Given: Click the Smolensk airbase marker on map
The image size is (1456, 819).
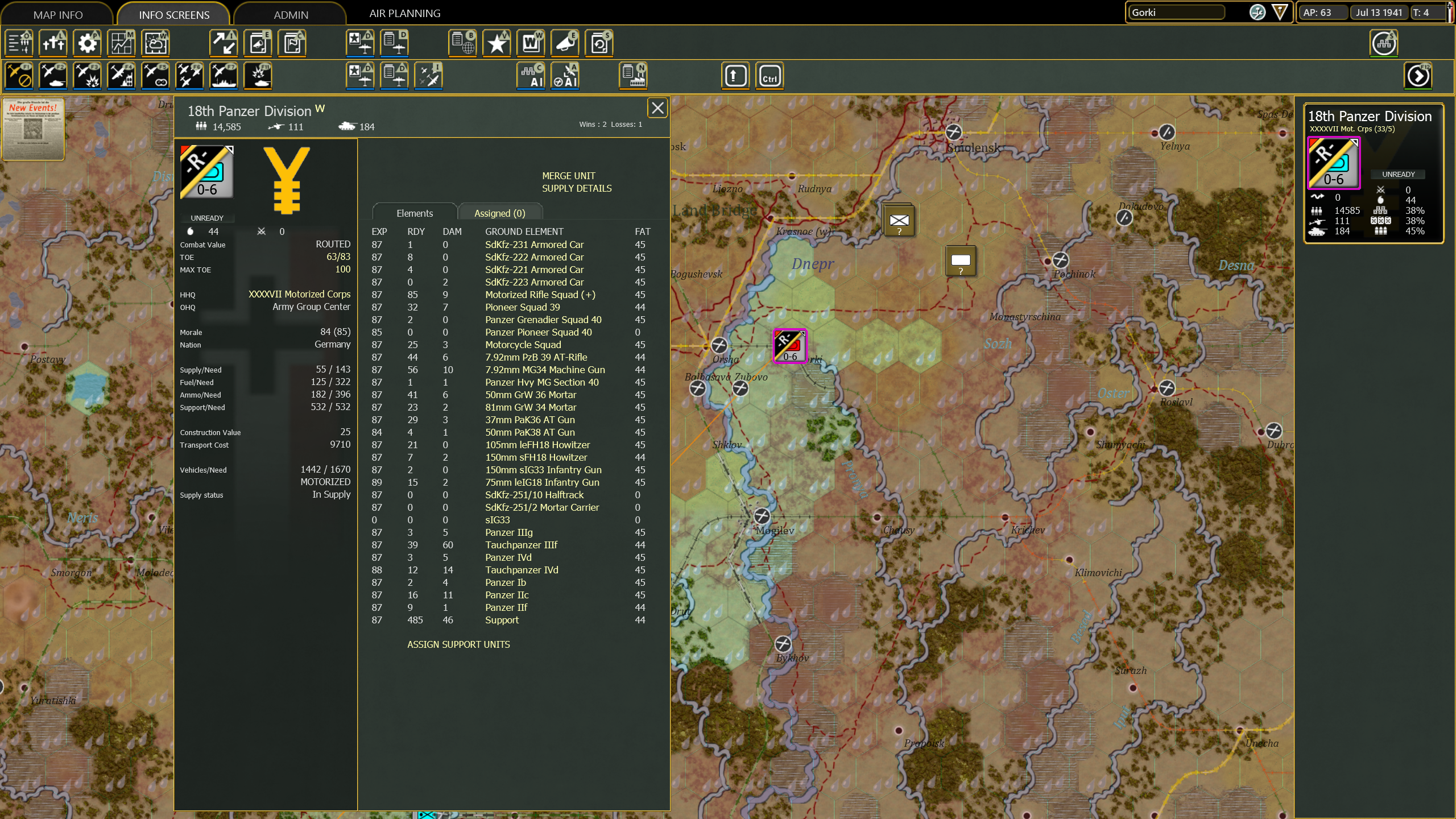Looking at the screenshot, I should (953, 132).
